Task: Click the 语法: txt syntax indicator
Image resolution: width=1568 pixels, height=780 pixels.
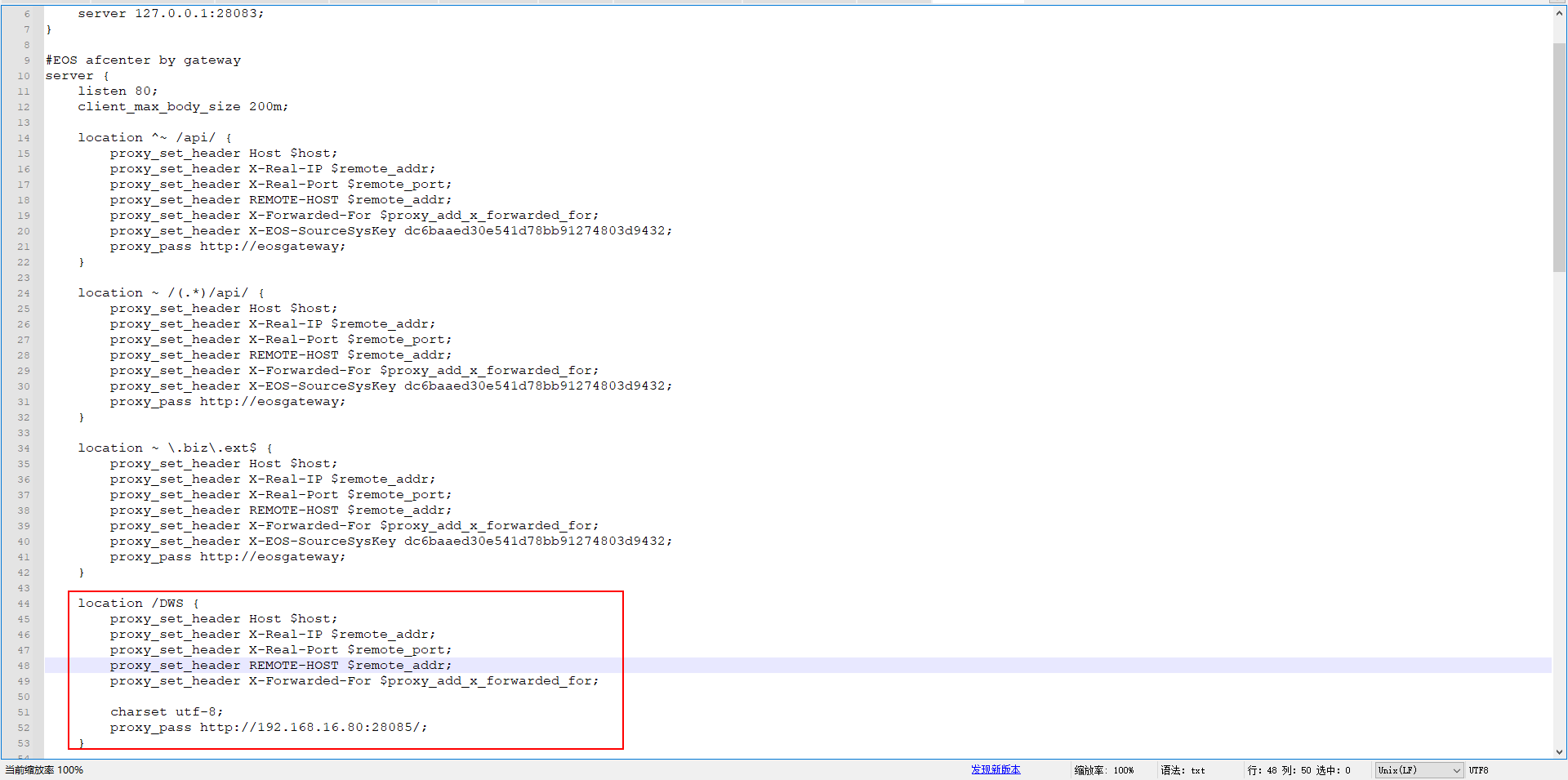Action: (x=1182, y=770)
